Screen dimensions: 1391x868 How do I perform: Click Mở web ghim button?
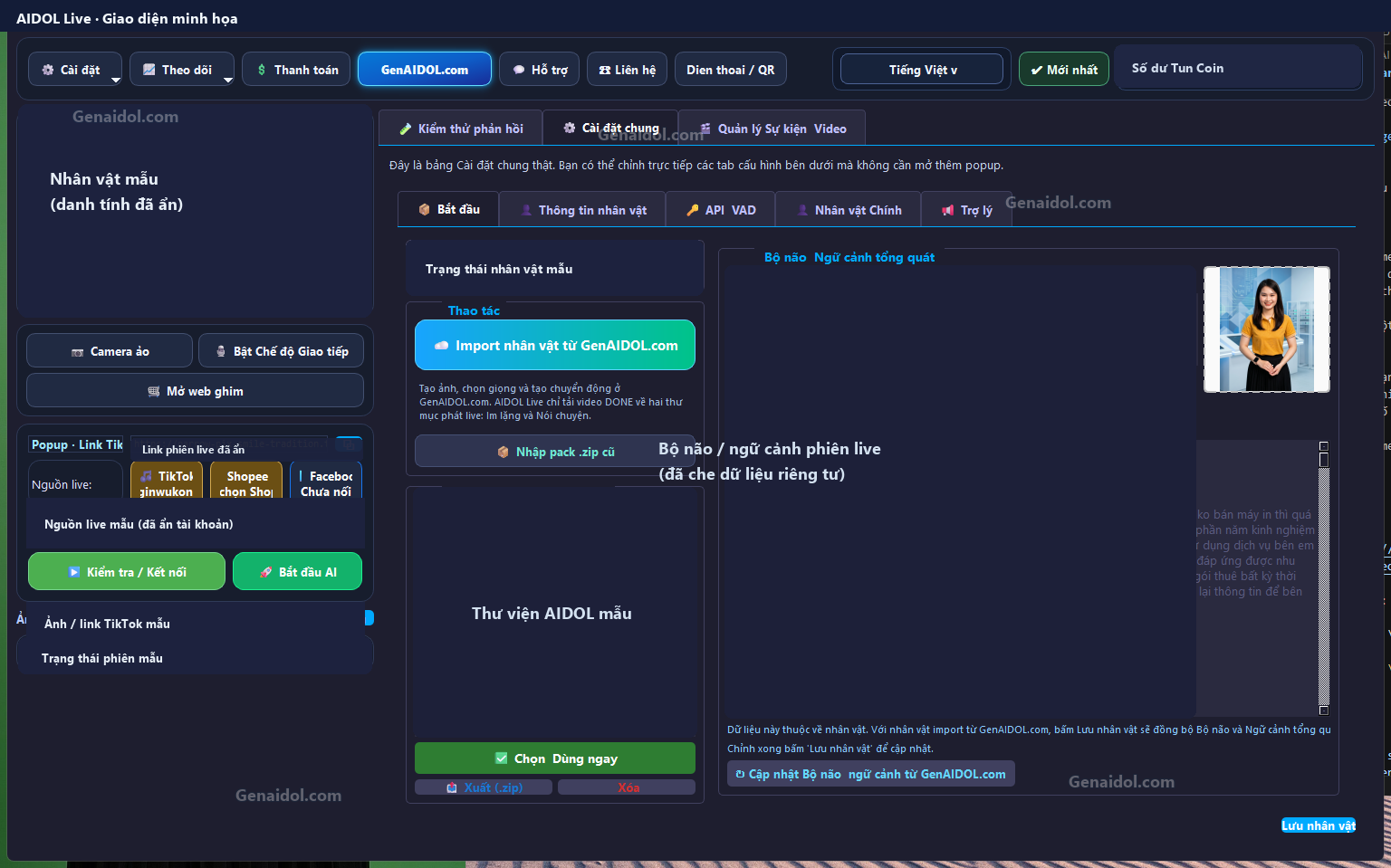point(195,391)
